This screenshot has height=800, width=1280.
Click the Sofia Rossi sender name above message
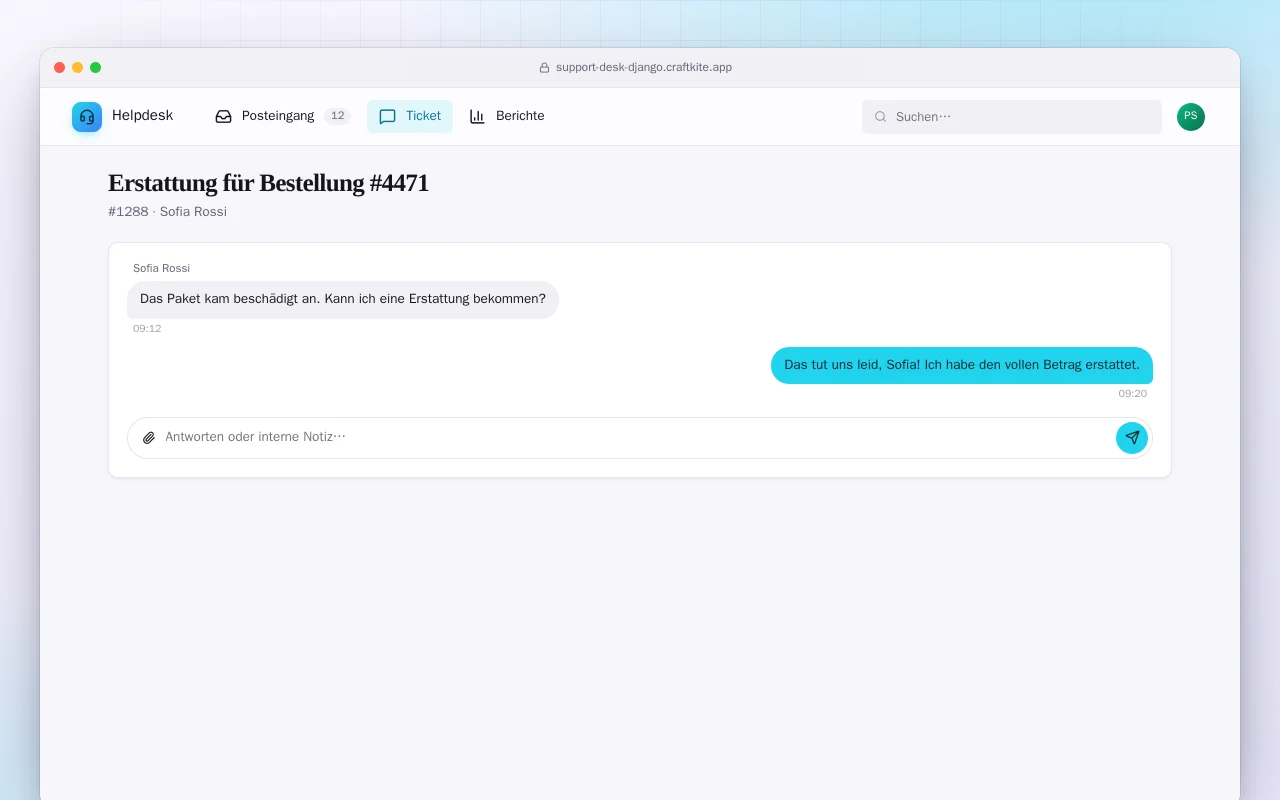(x=161, y=268)
